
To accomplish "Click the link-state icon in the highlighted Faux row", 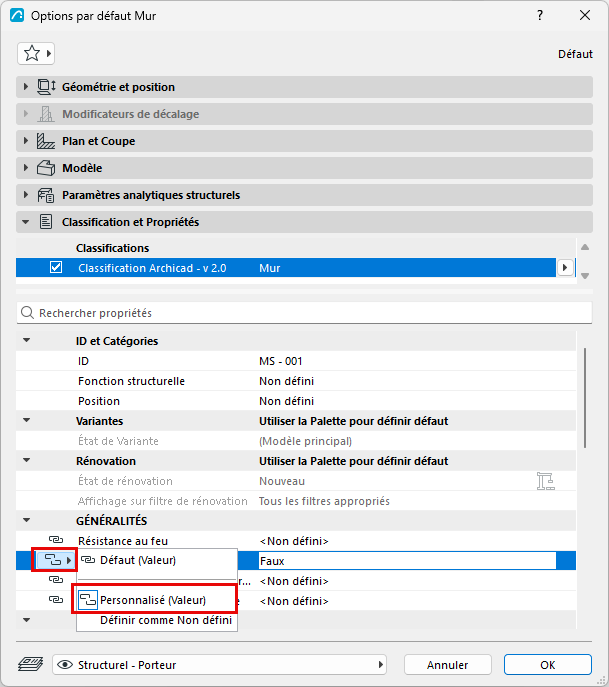I will (x=54, y=560).
